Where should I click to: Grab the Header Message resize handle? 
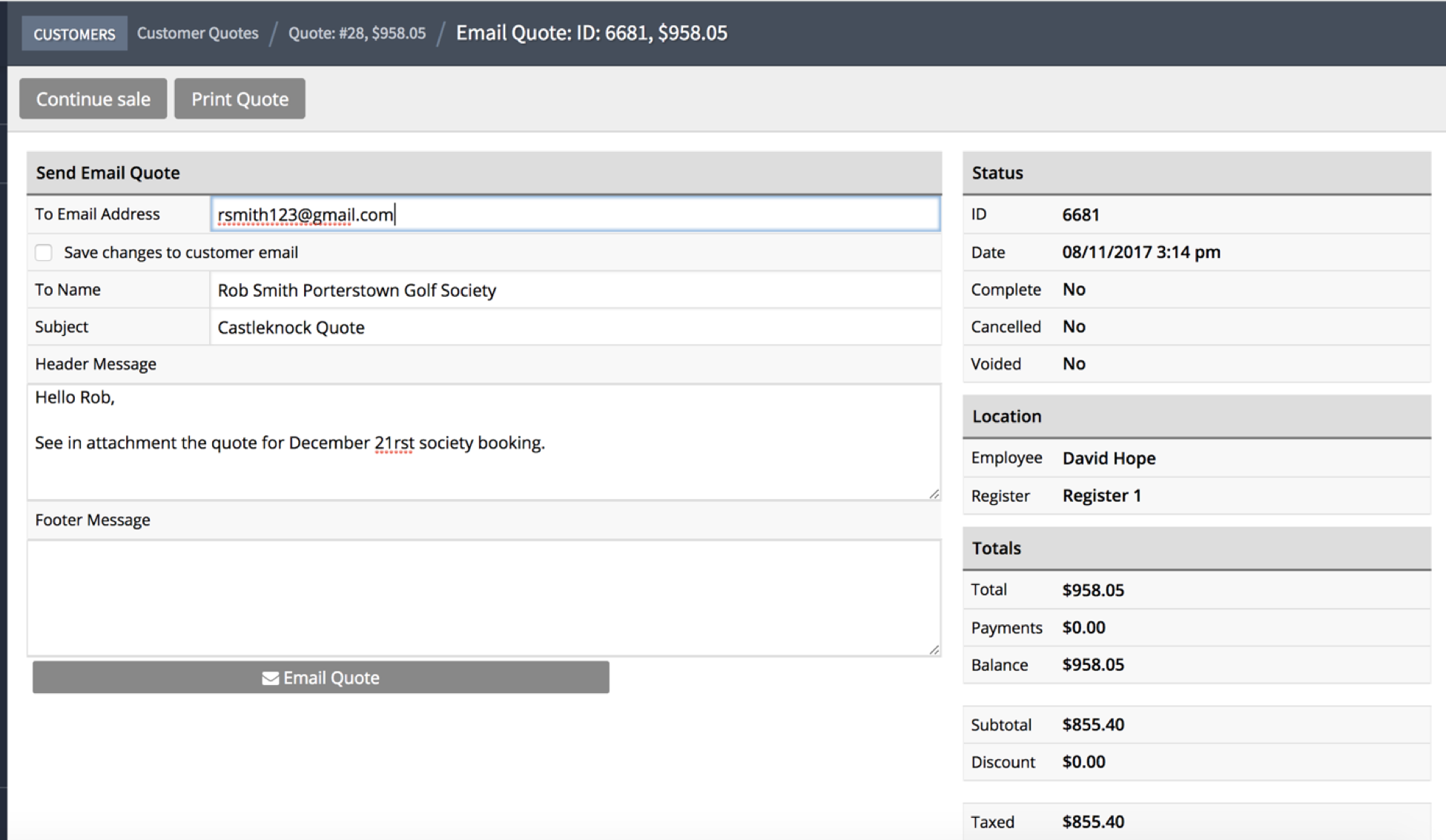pyautogui.click(x=934, y=494)
